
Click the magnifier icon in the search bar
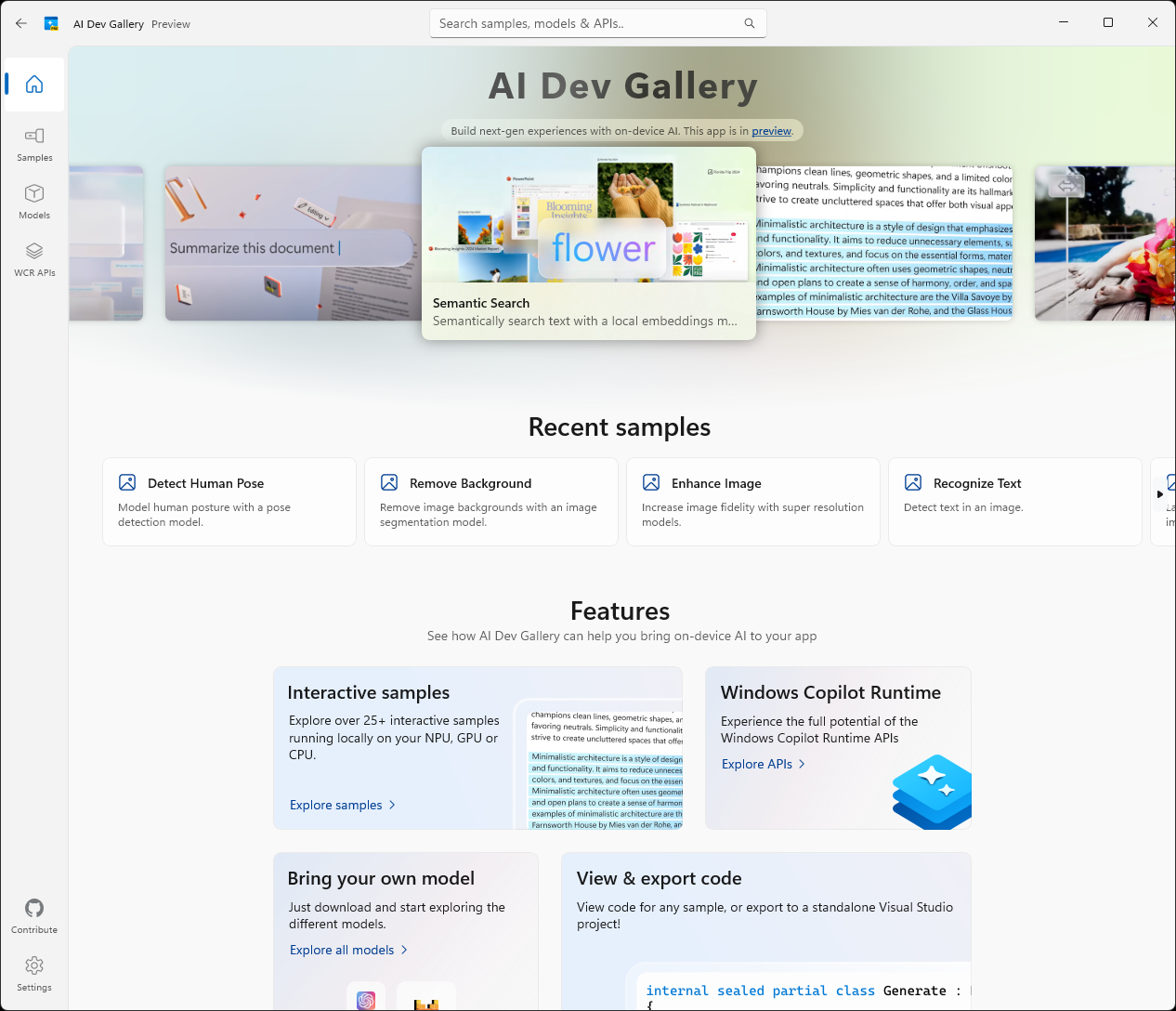[x=750, y=22]
